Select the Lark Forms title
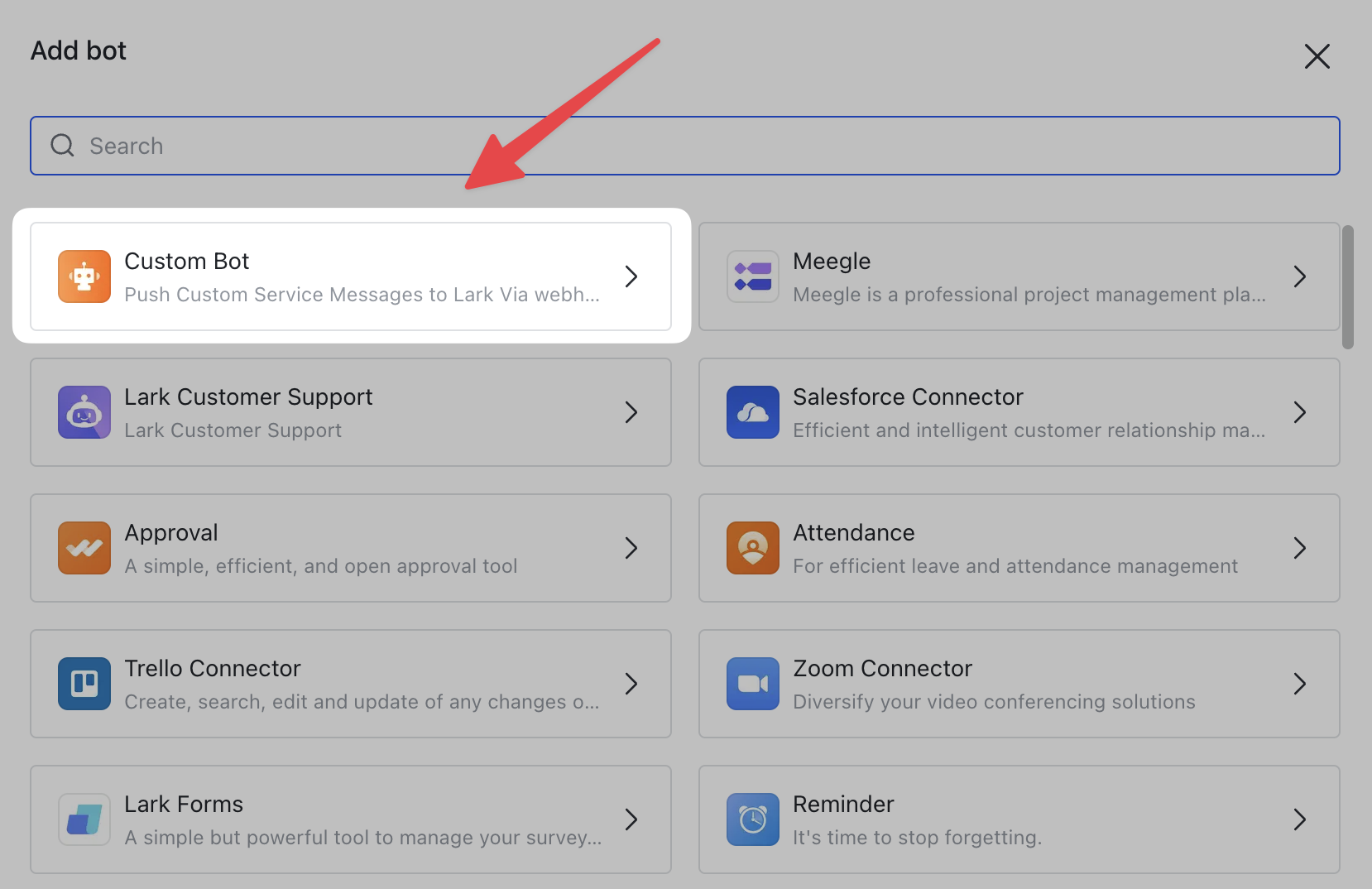This screenshot has height=889, width=1372. tap(184, 805)
